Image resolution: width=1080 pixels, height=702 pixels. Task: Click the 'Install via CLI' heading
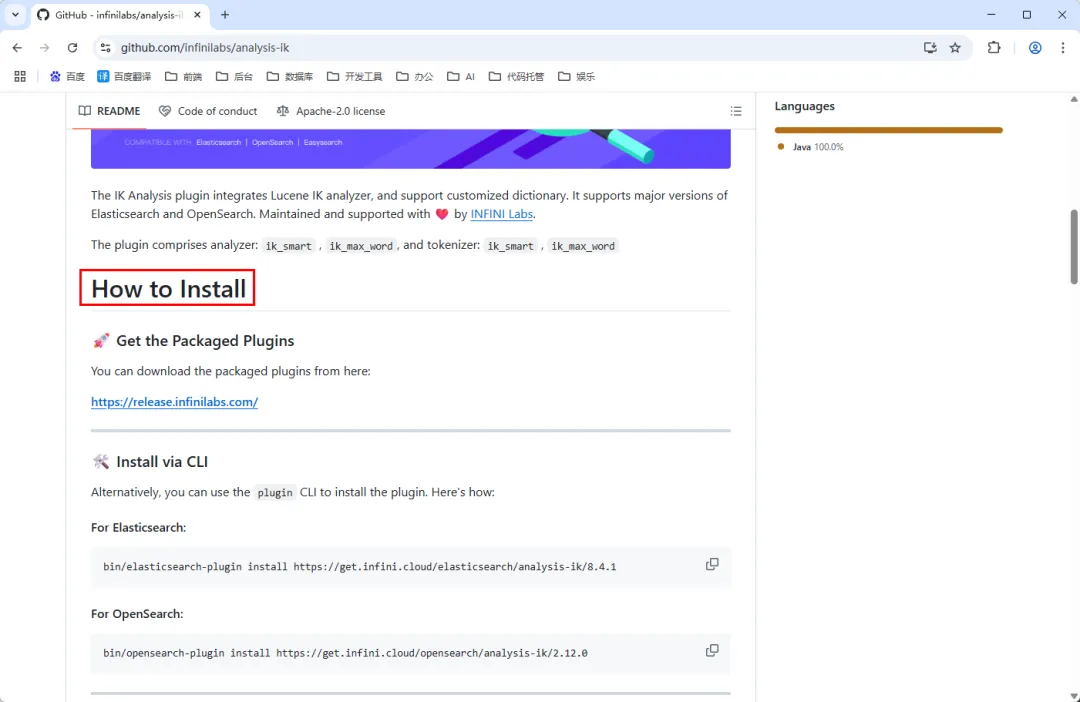(162, 462)
